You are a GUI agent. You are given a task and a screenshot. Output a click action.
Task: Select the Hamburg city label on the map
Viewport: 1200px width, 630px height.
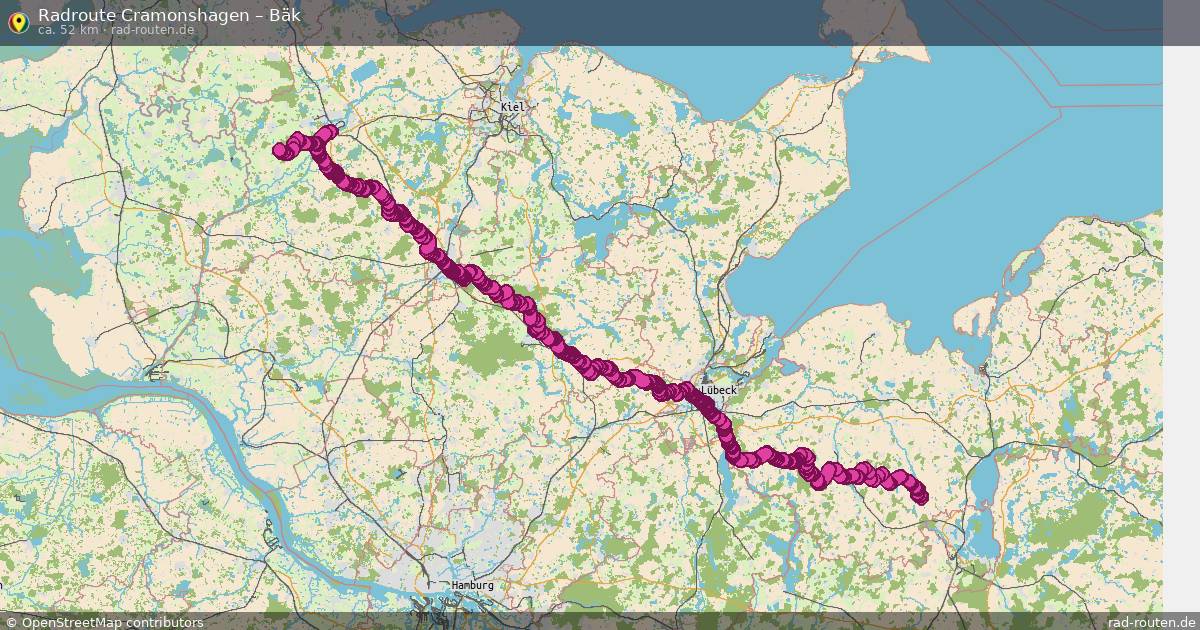pos(473,585)
